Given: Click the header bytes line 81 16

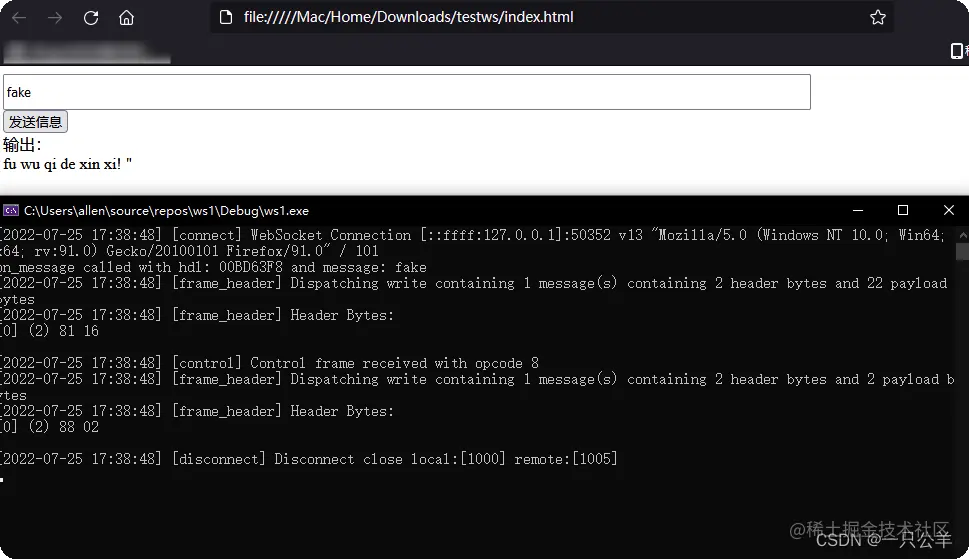Looking at the screenshot, I should [x=49, y=331].
